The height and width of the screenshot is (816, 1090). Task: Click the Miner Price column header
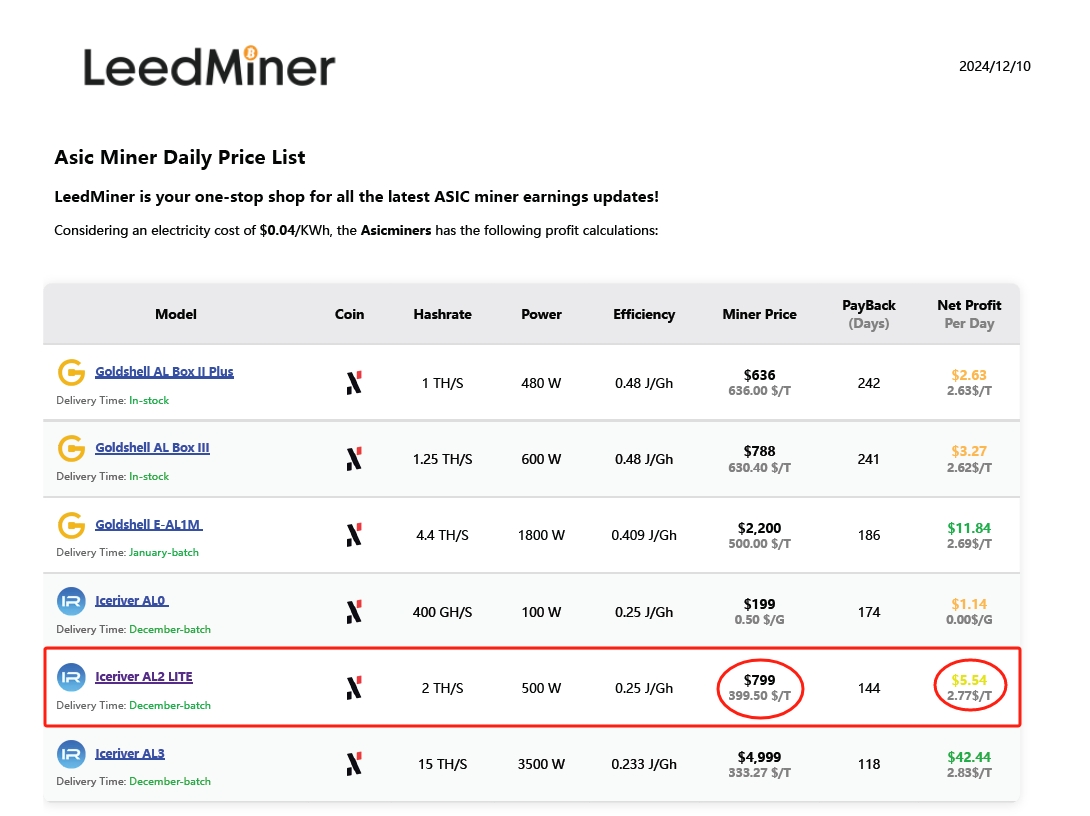coord(759,314)
